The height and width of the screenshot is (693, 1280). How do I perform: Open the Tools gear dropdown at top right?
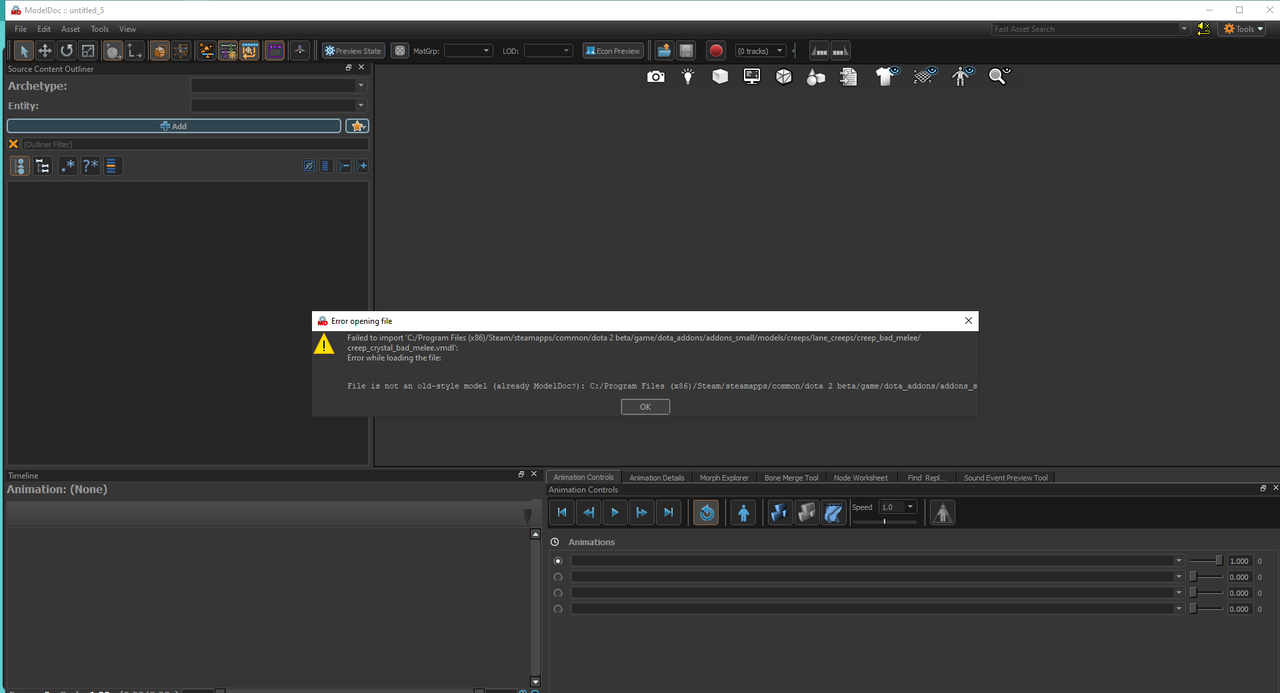coord(1243,29)
